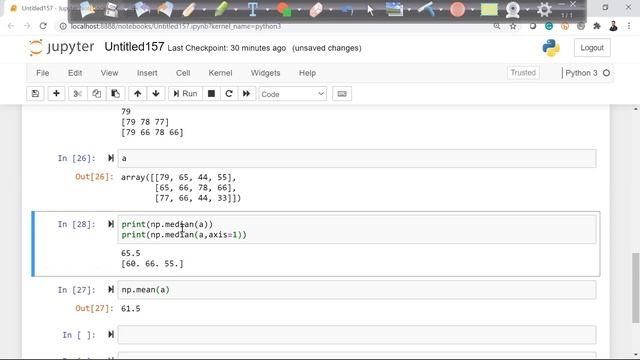Click Out[26] output prompt label
The image size is (640, 360).
pos(94,177)
